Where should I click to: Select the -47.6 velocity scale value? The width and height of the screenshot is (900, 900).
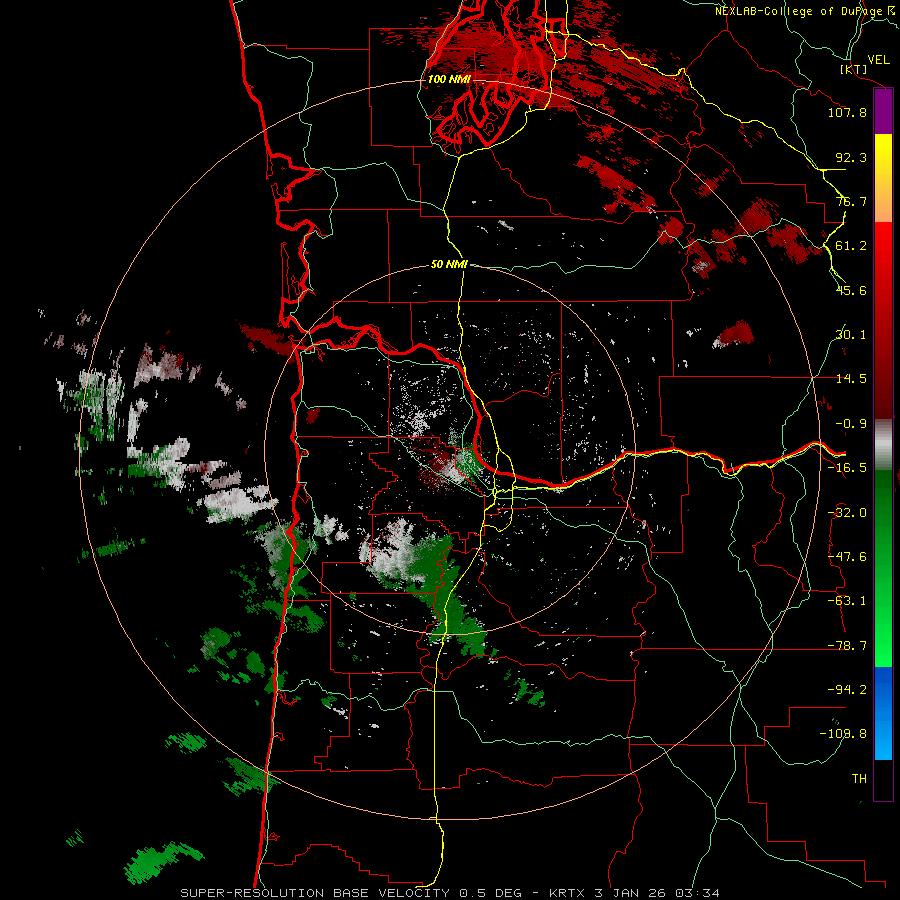(x=847, y=557)
